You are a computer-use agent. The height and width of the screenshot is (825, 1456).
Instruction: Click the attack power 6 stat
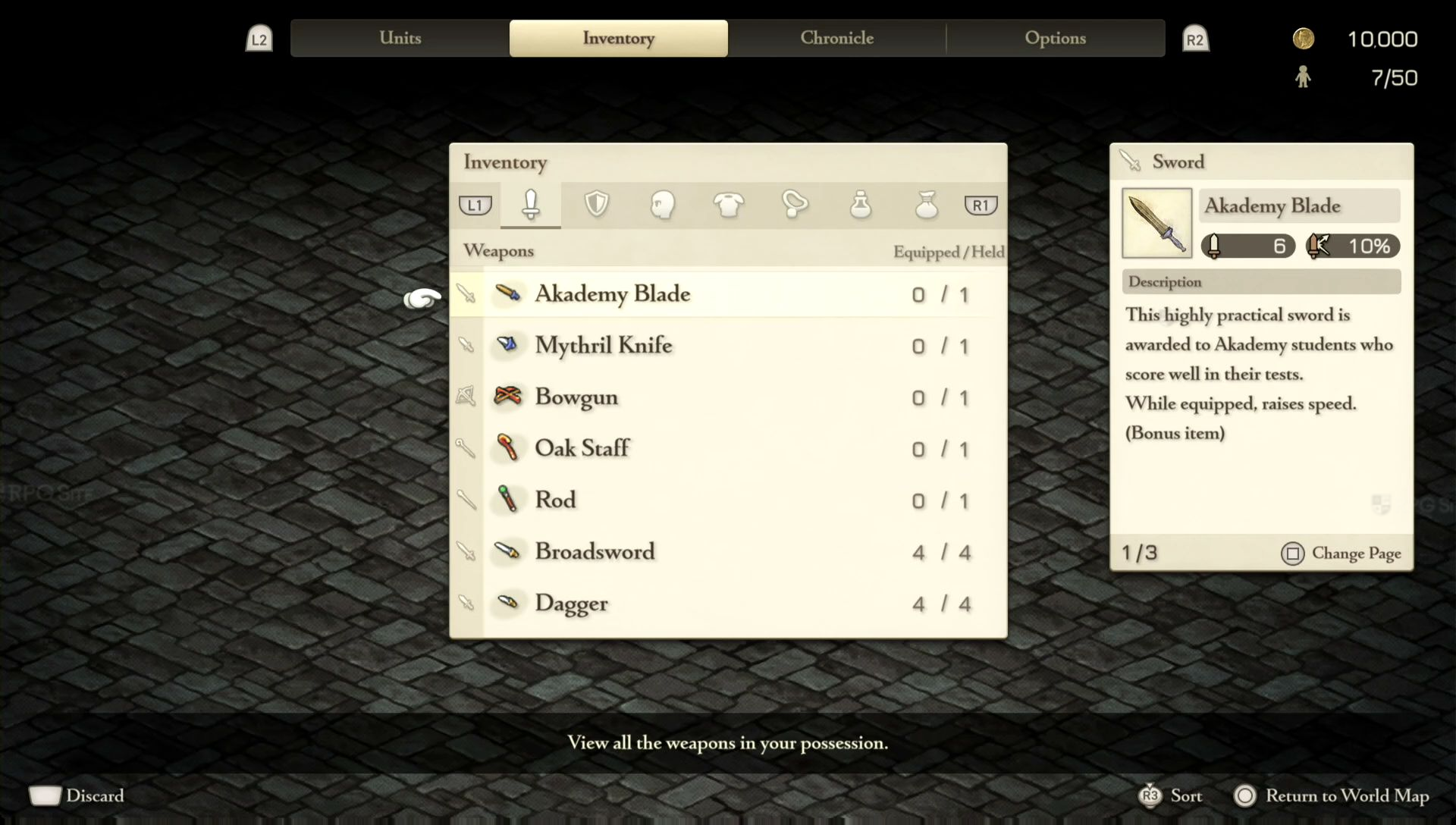pos(1248,246)
